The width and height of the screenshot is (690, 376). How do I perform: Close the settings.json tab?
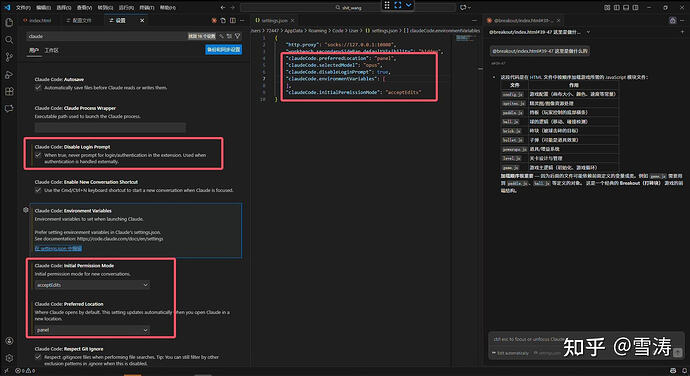293,21
